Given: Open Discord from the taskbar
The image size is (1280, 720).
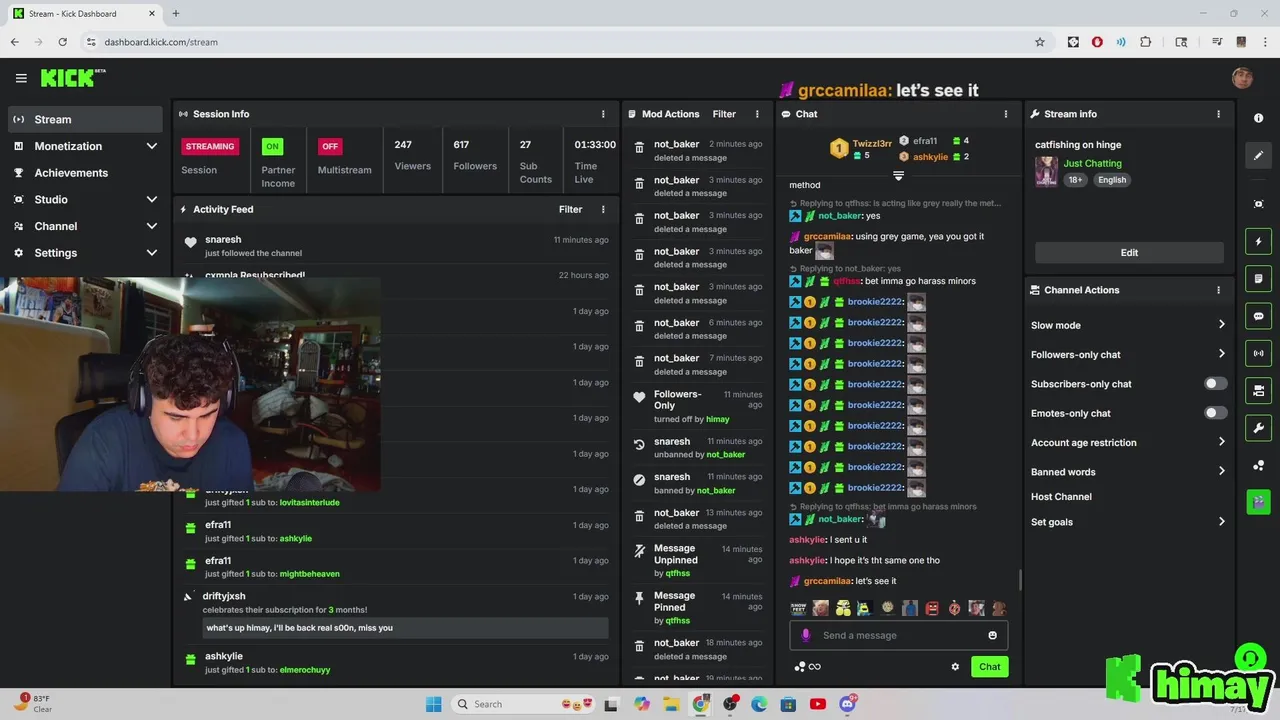Looking at the screenshot, I should pyautogui.click(x=847, y=704).
